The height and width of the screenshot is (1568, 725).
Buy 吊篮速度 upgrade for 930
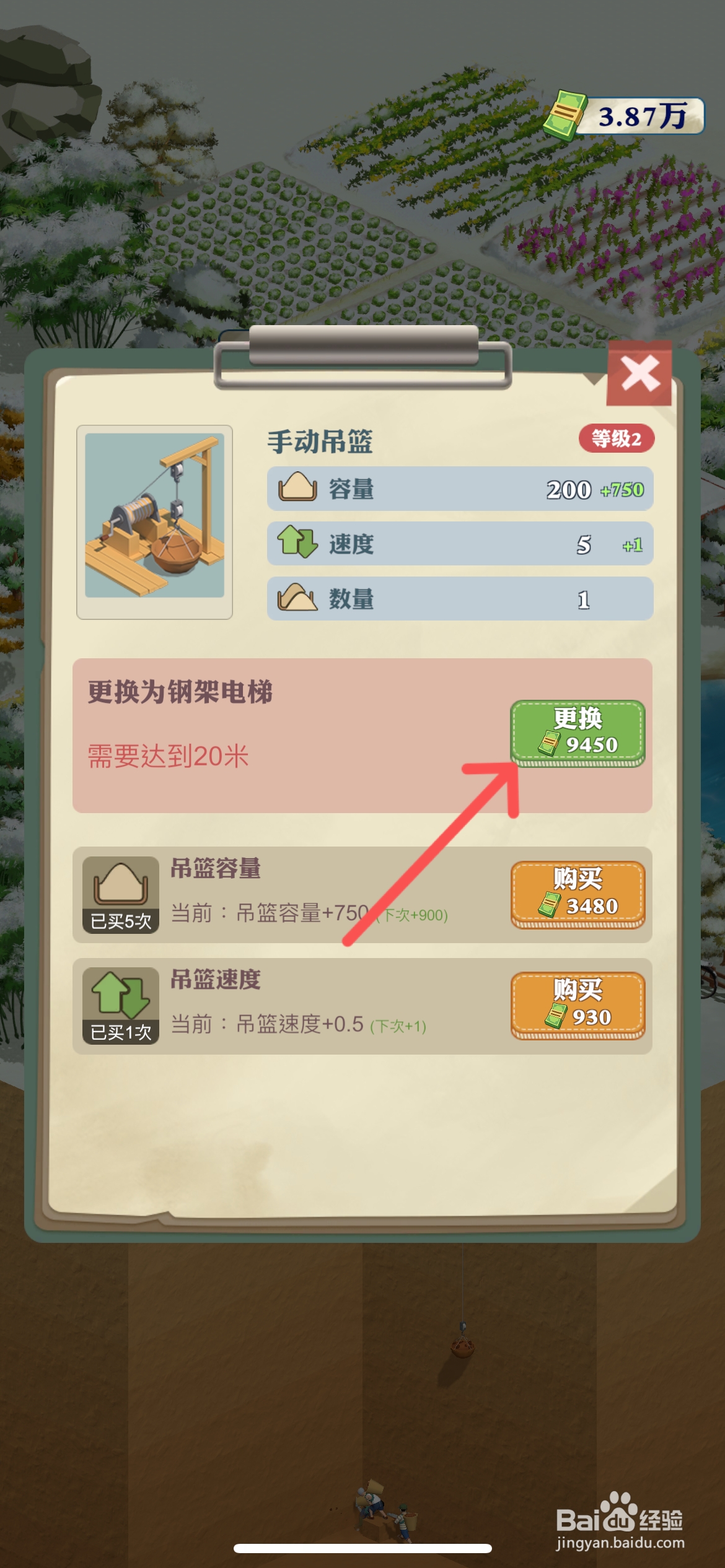(578, 1005)
